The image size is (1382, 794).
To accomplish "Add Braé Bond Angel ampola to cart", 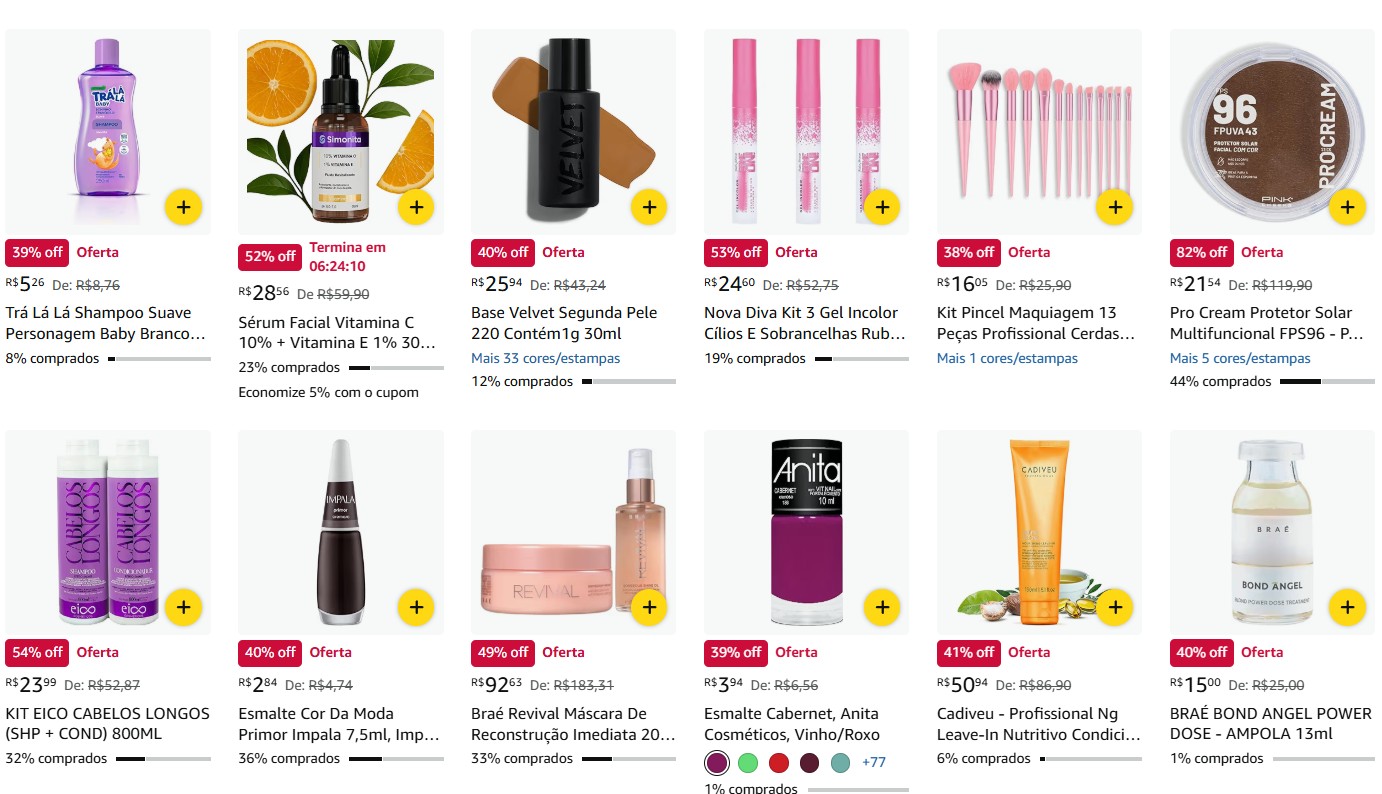I will [x=1348, y=607].
